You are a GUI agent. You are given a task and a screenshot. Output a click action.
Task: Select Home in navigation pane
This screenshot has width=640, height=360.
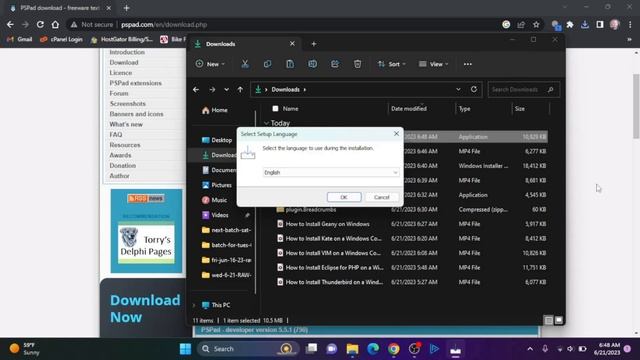(215, 110)
